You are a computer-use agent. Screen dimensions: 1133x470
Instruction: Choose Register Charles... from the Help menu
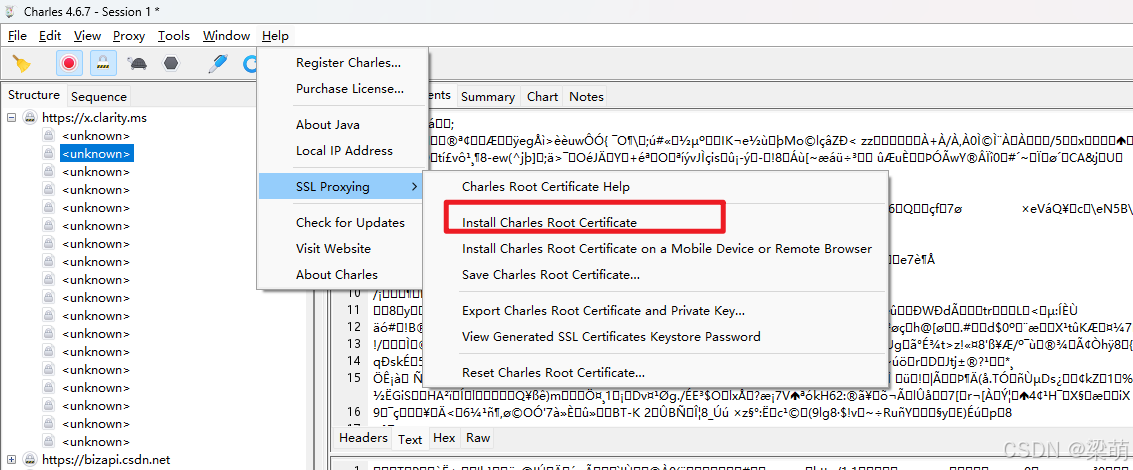click(x=348, y=63)
